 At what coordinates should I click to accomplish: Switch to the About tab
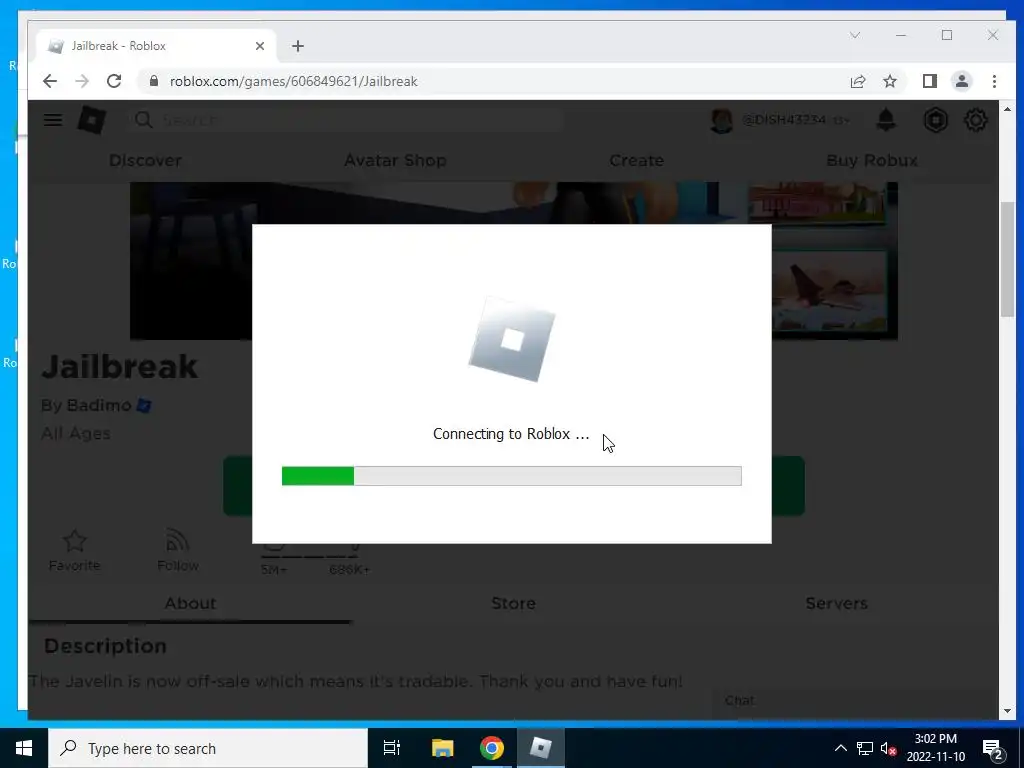[x=190, y=603]
